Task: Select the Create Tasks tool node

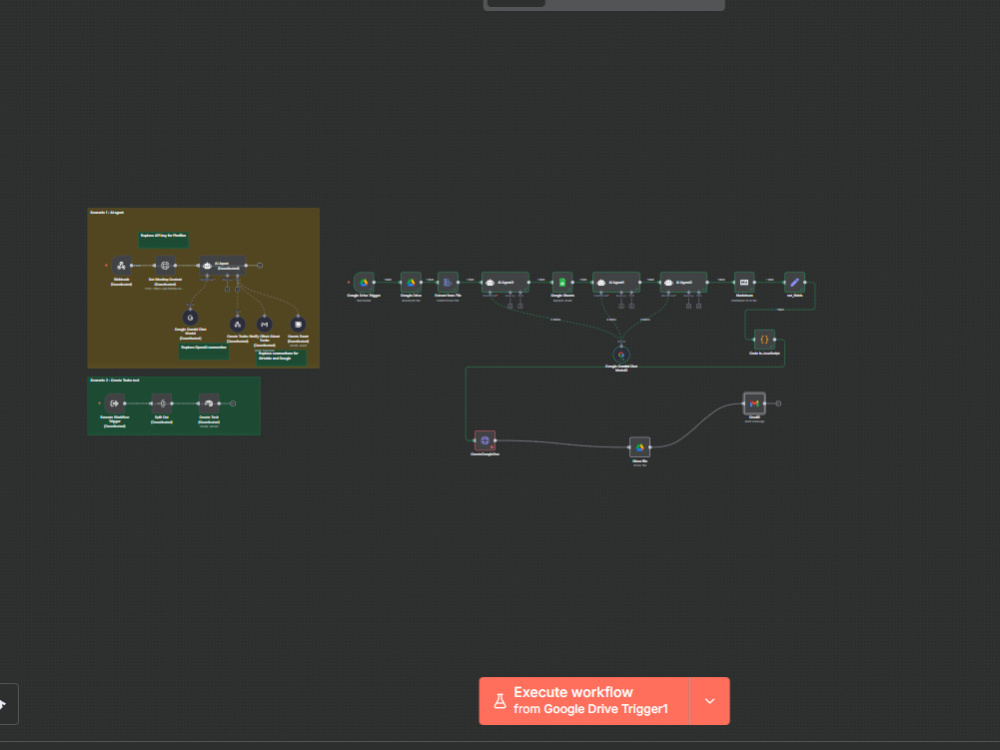Action: click(x=237, y=325)
